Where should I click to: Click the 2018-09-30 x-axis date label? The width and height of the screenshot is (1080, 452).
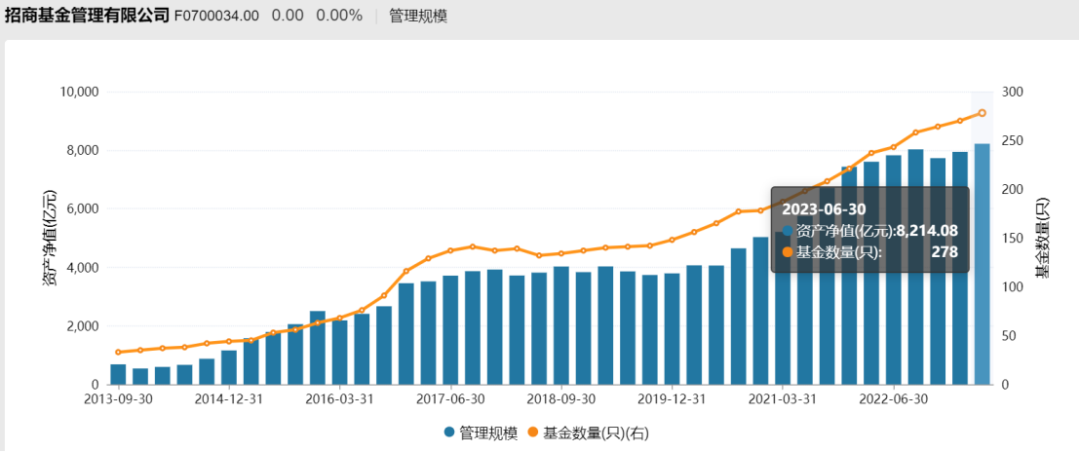pos(559,399)
